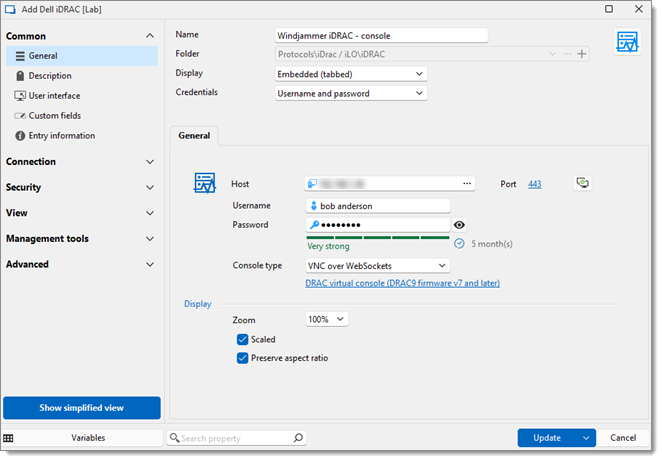Reveal password with the eye icon
The width and height of the screenshot is (662, 461).
(x=459, y=225)
